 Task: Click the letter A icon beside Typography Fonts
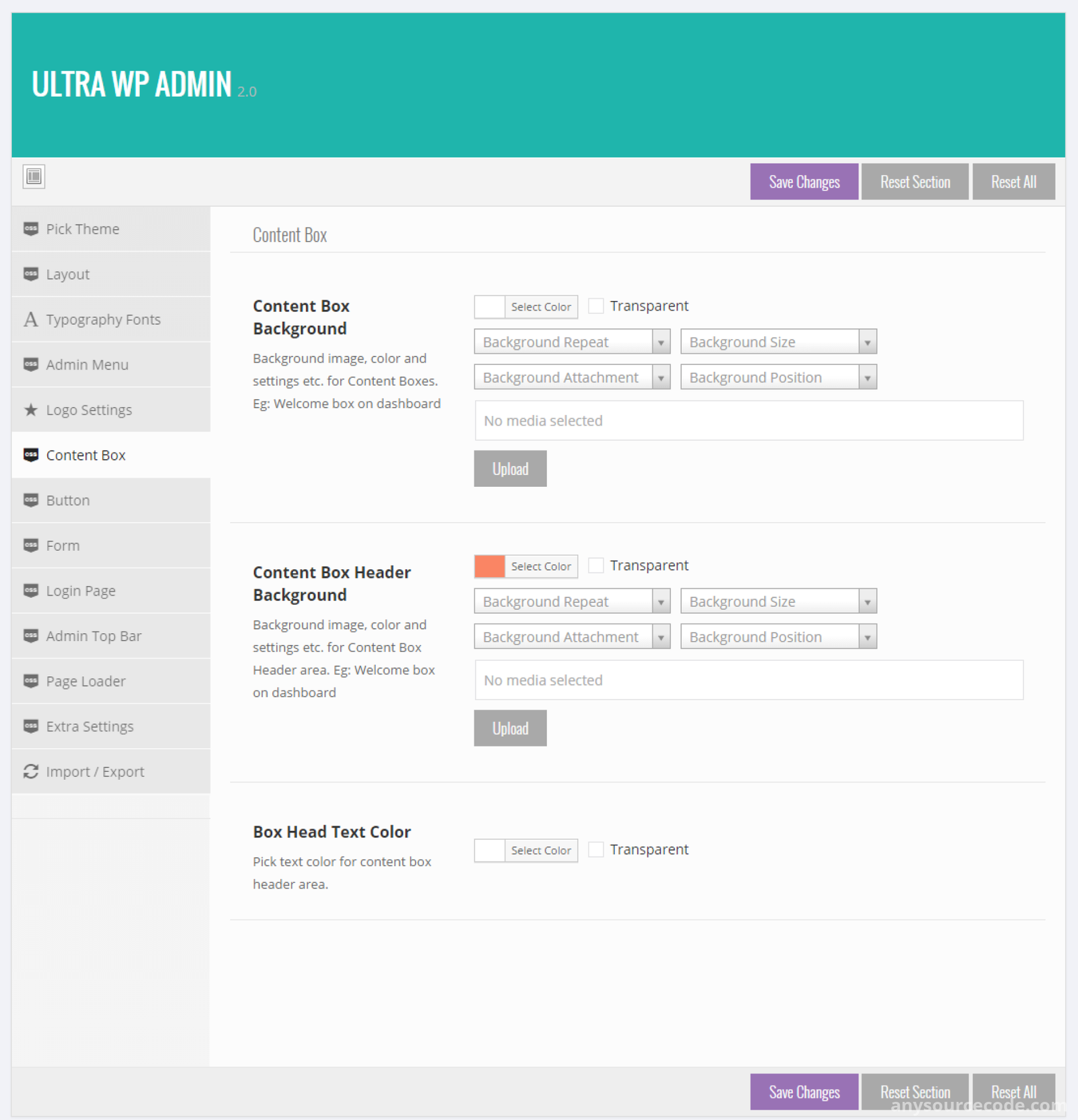[x=31, y=319]
